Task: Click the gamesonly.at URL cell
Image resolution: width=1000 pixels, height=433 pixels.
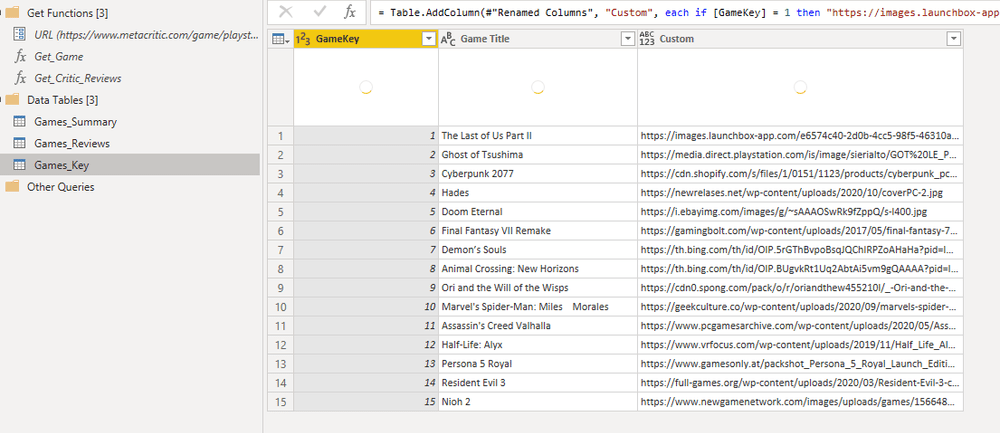Action: tap(800, 363)
